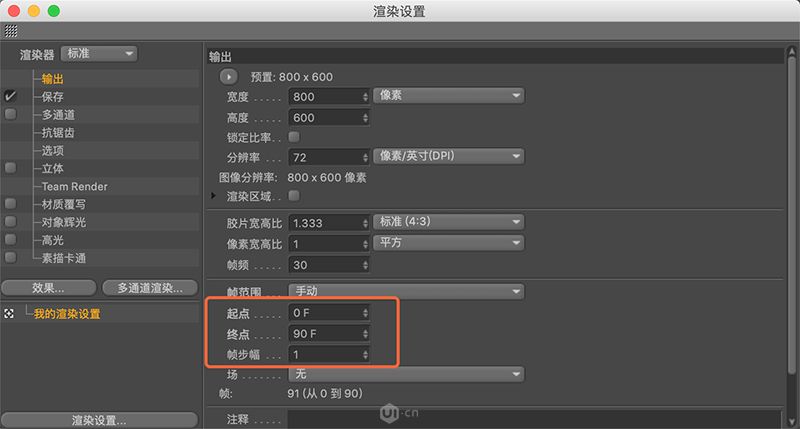The width and height of the screenshot is (800, 429).
Task: Click the icon beside 我的渲染设置
Action: pyautogui.click(x=10, y=314)
